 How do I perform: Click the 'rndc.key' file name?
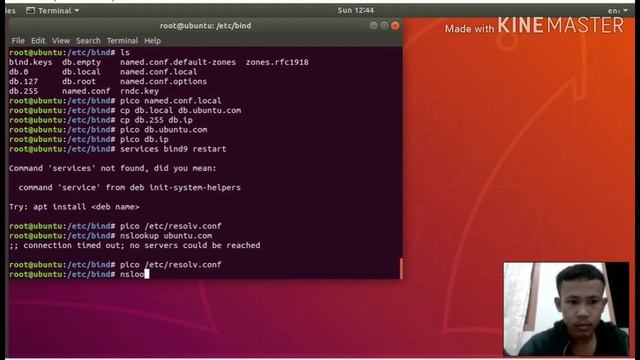139,91
